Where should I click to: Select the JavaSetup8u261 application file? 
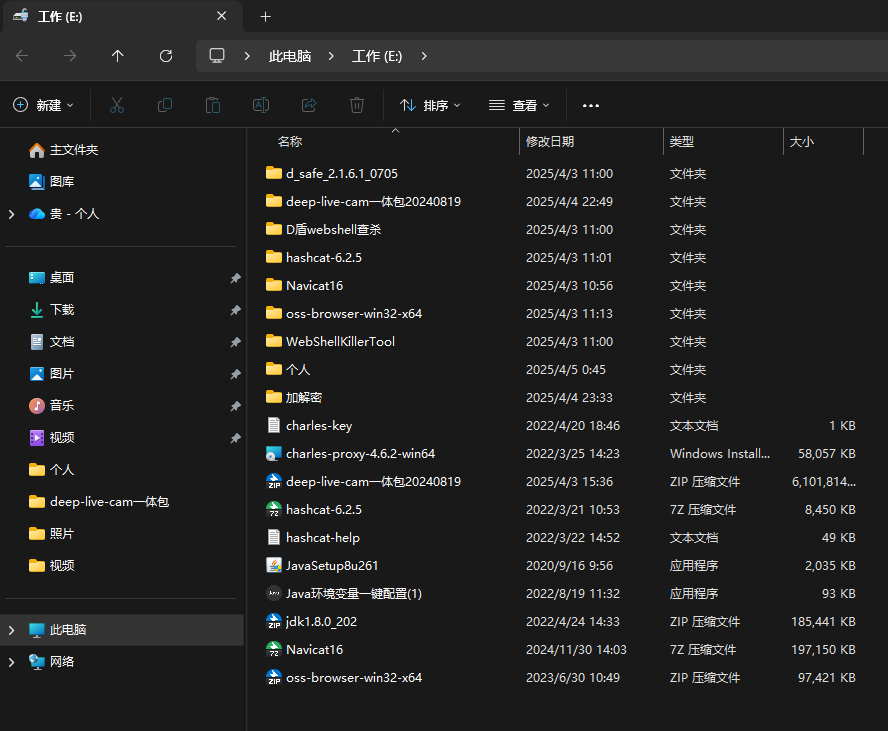coord(332,566)
